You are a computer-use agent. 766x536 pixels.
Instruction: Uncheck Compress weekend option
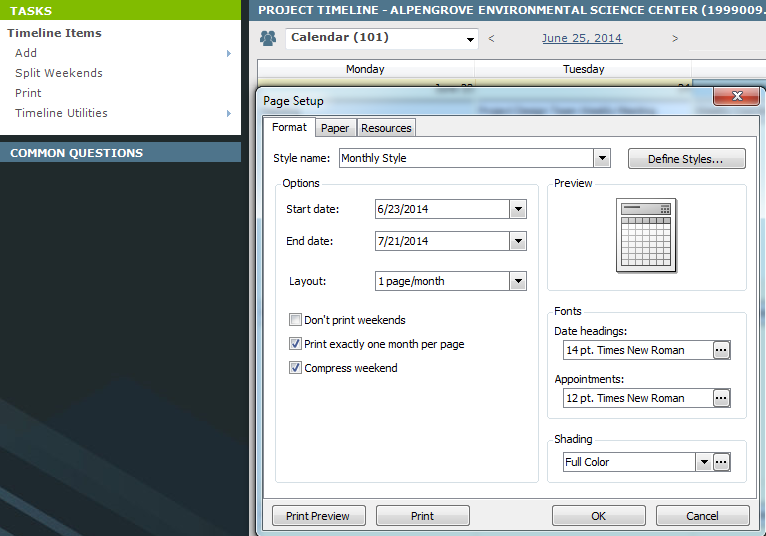295,367
